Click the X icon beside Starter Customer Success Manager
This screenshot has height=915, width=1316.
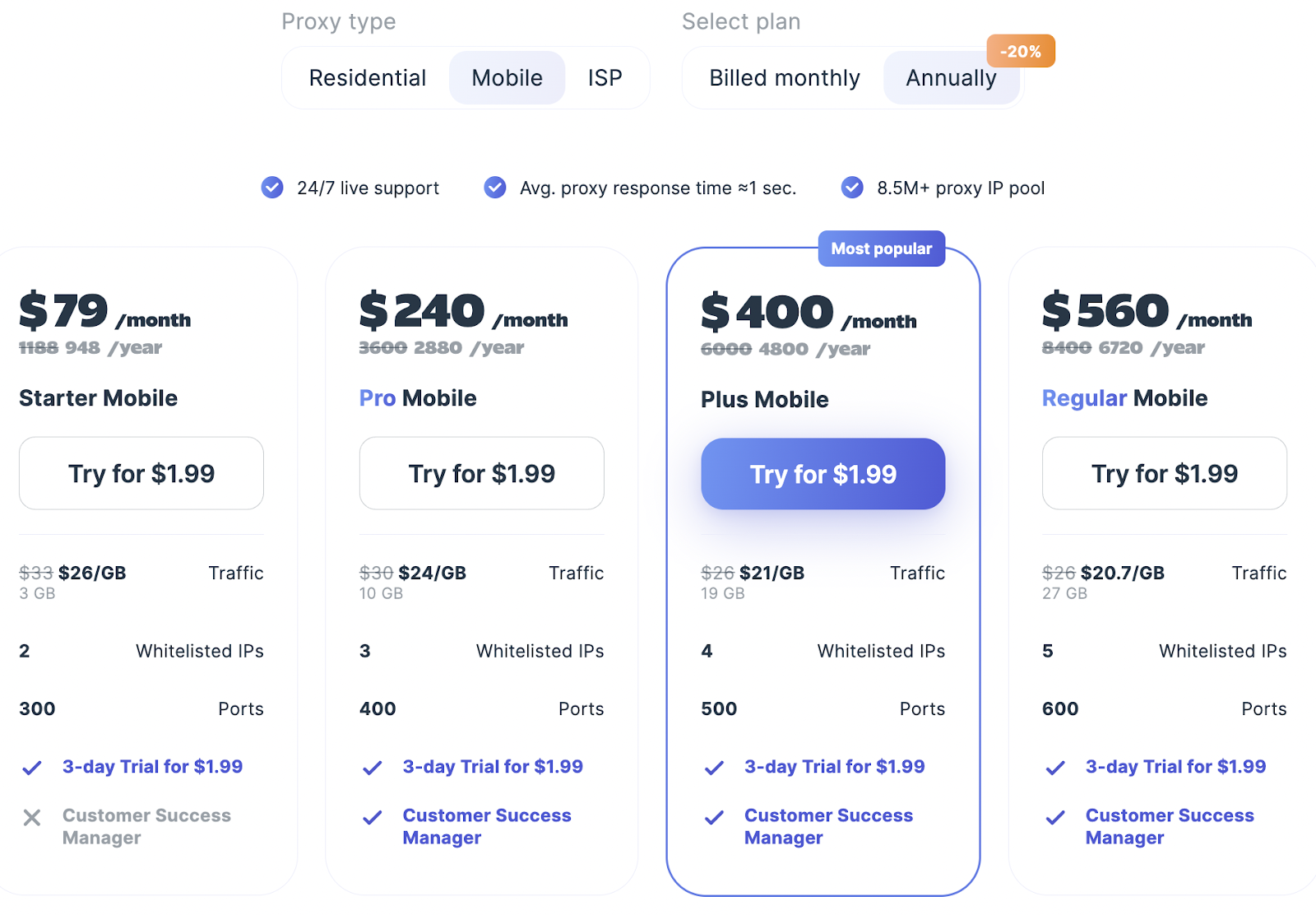click(x=32, y=817)
